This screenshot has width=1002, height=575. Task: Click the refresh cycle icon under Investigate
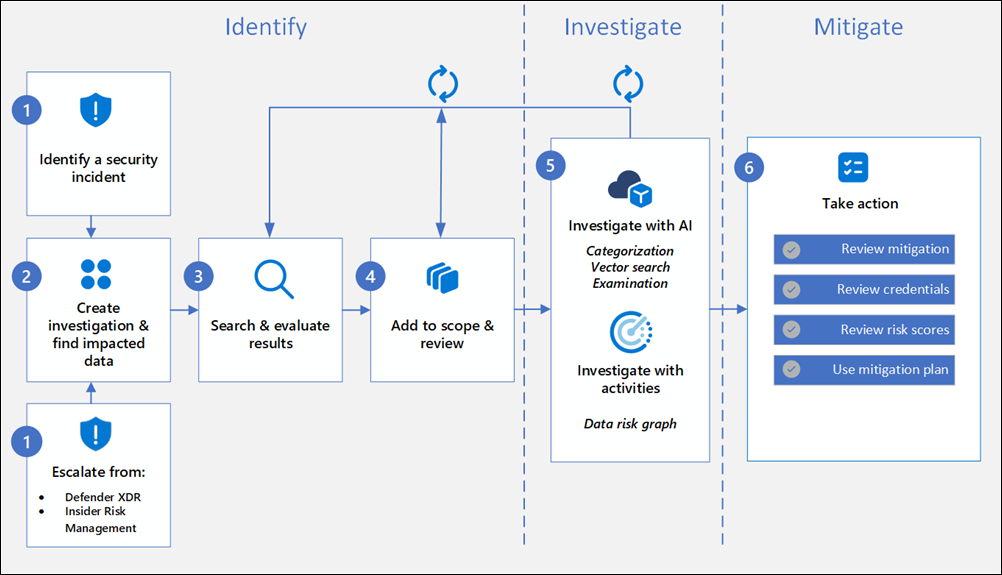[627, 83]
